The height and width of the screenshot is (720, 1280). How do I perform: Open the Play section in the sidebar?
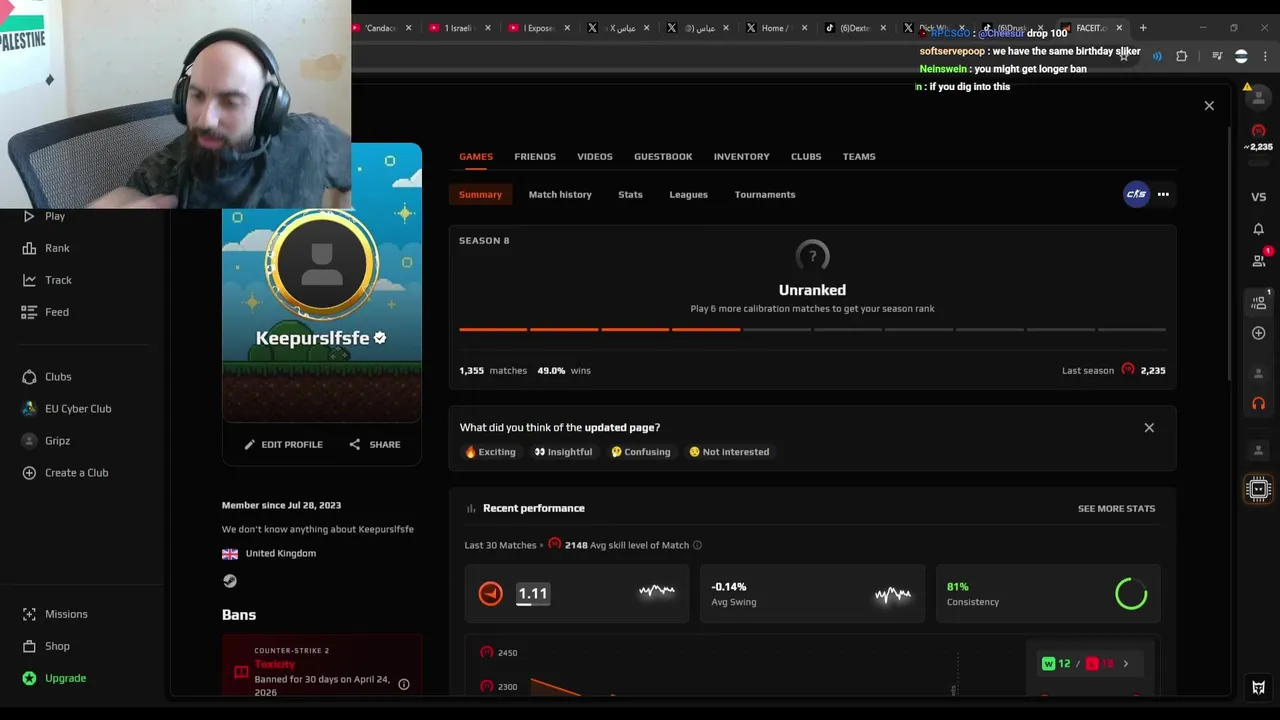coord(43,216)
